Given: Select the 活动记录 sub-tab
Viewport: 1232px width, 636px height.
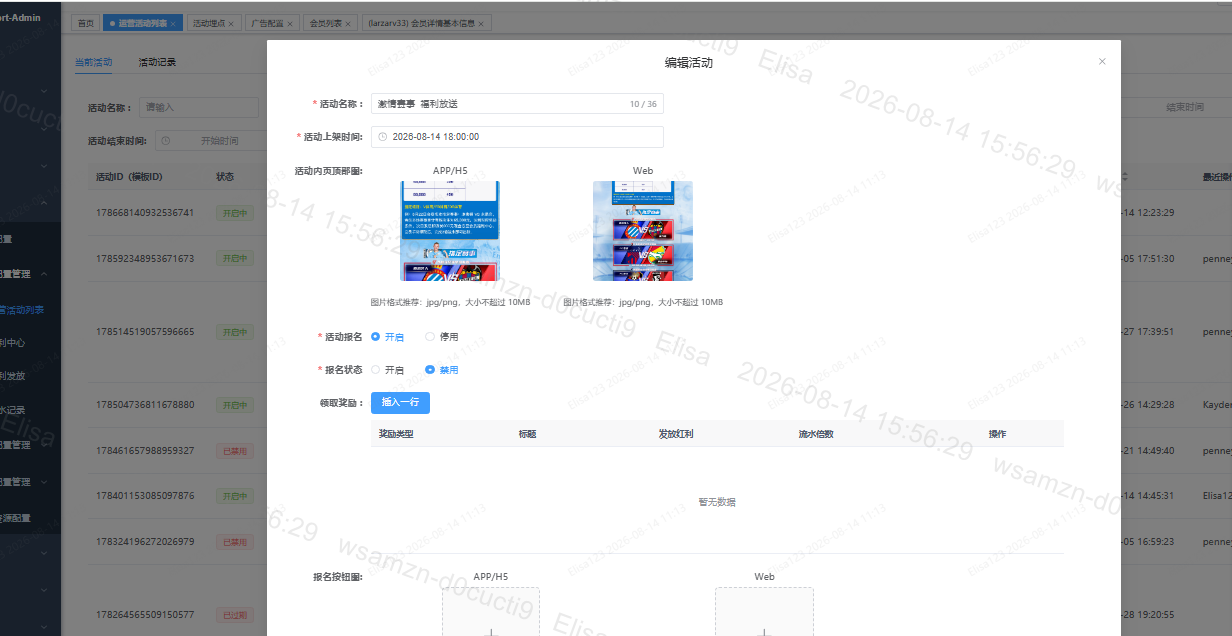Looking at the screenshot, I should pyautogui.click(x=157, y=62).
